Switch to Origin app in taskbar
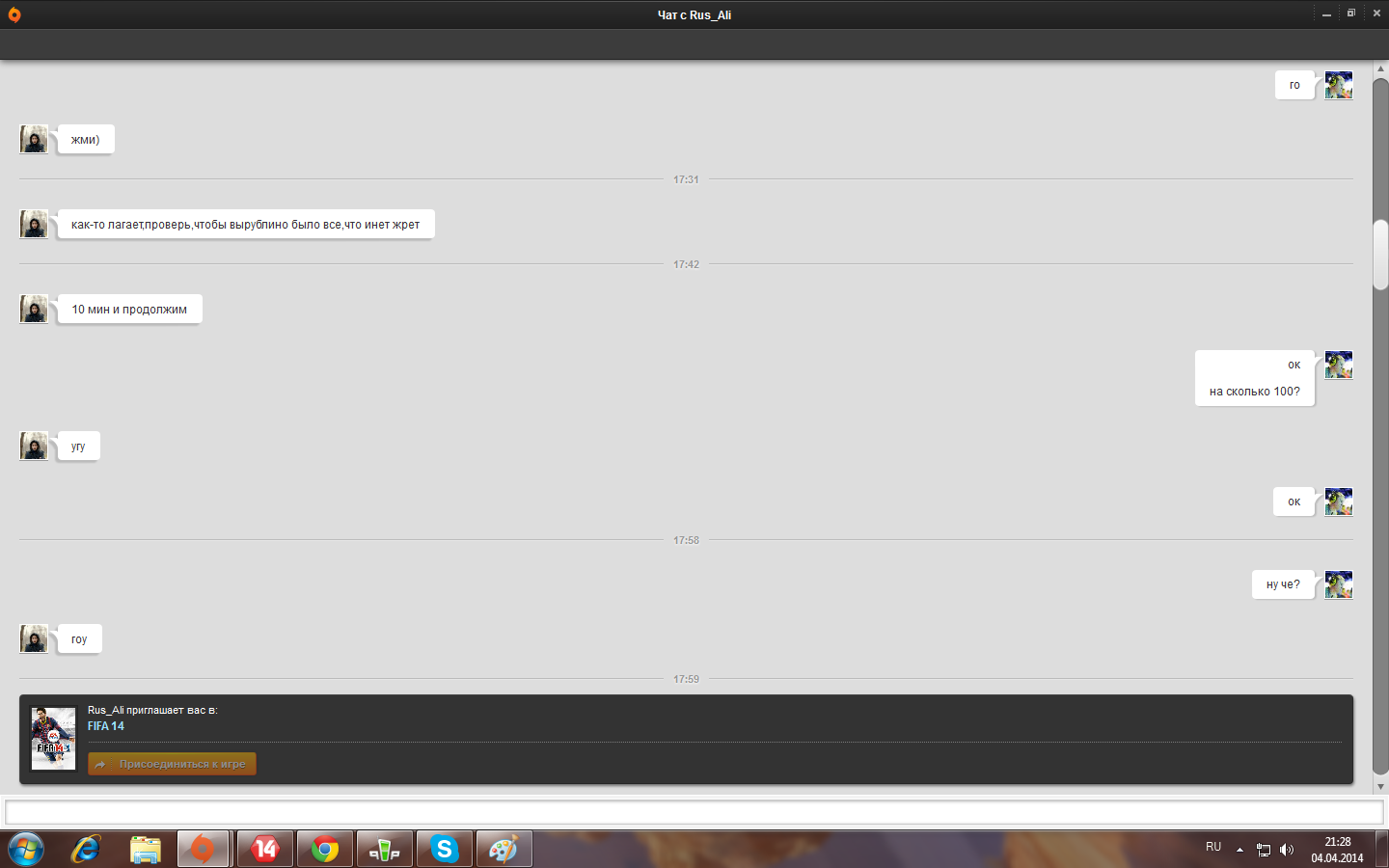Viewport: 1389px width, 868px height. pyautogui.click(x=203, y=850)
